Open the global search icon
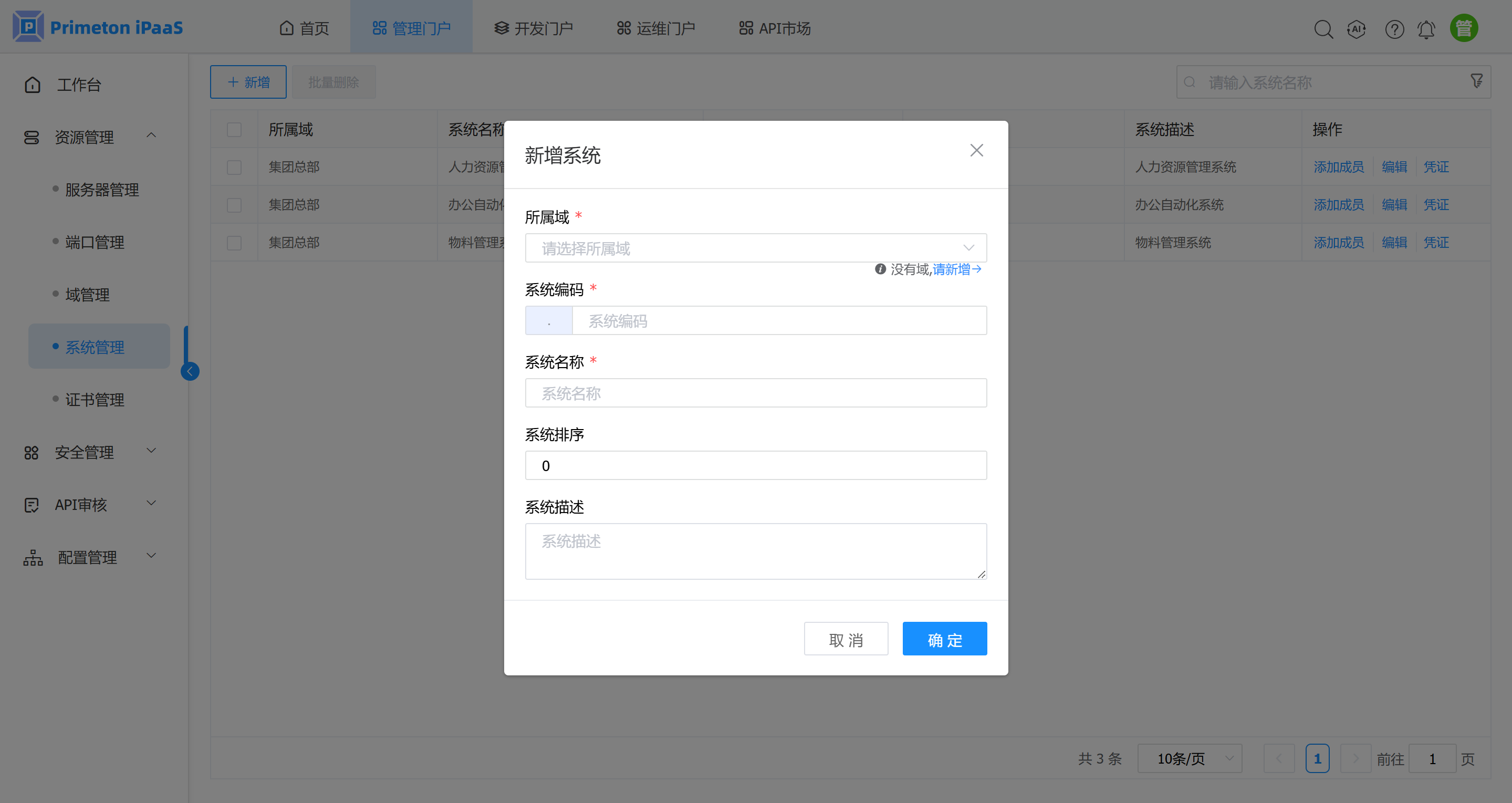This screenshot has width=1512, height=803. 1323,29
